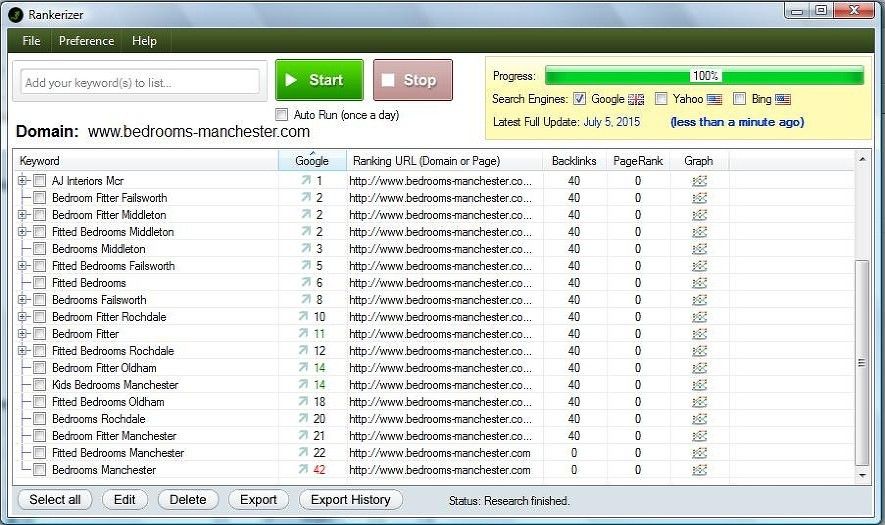Open the Help menu

pos(144,41)
